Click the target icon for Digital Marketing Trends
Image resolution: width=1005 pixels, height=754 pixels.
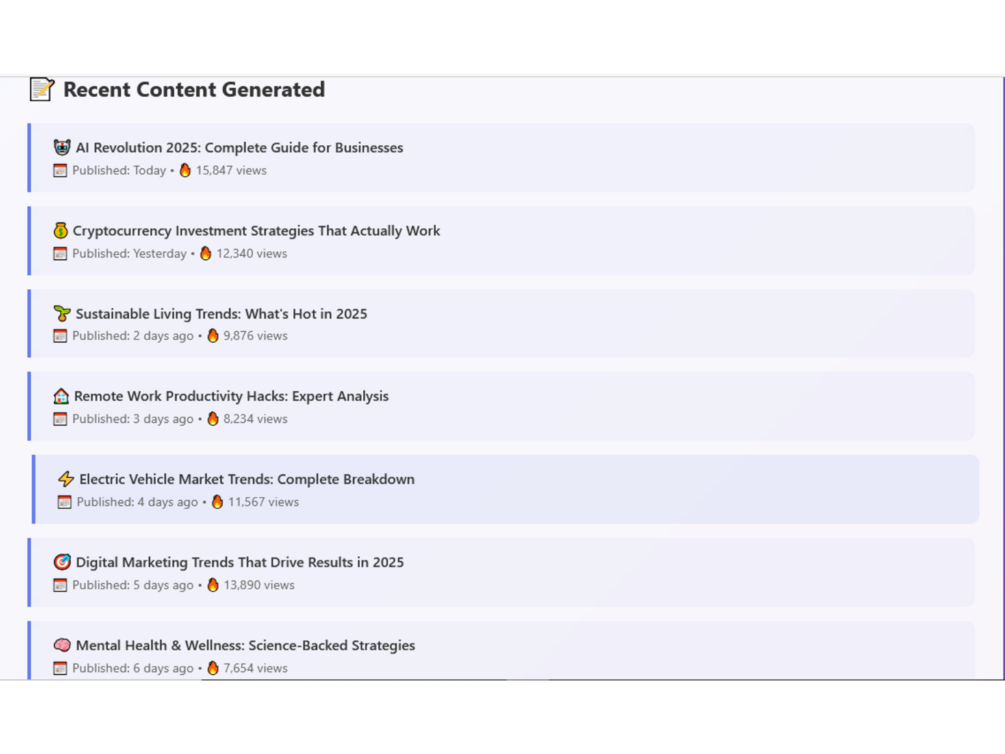tap(62, 563)
